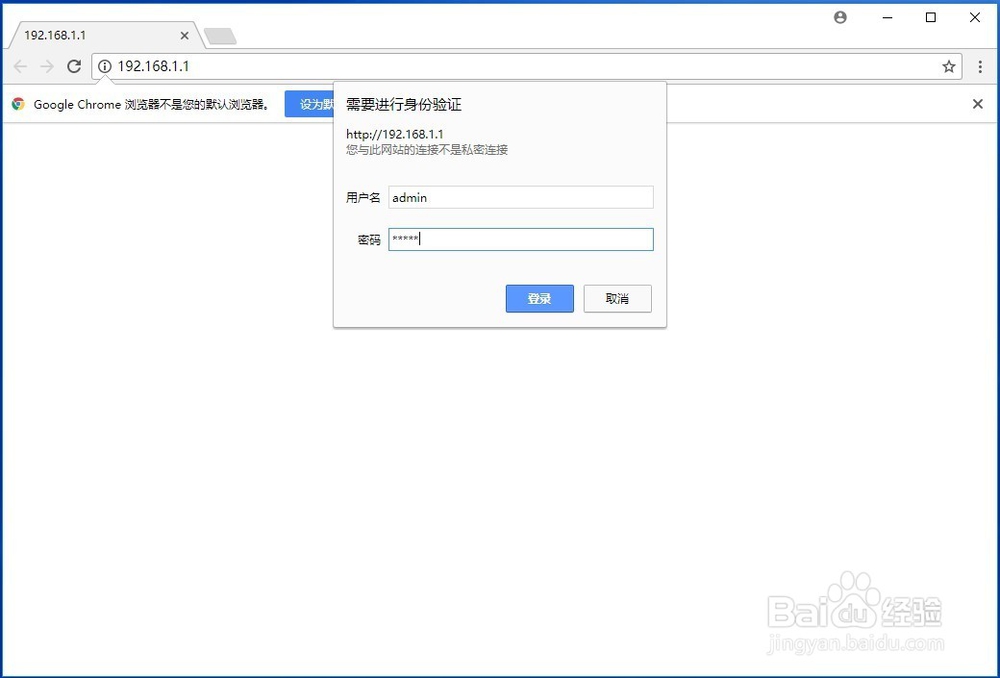
Task: Click the browser forward arrow
Action: tap(47, 66)
